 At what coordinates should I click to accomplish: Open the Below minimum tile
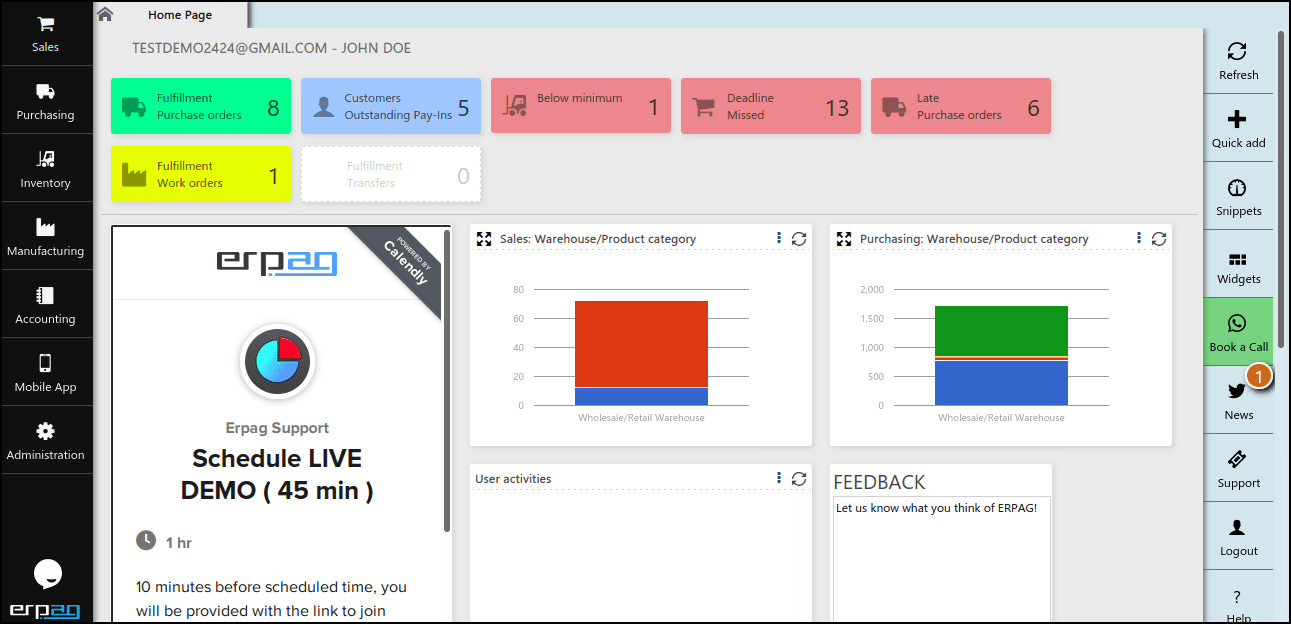tap(581, 106)
